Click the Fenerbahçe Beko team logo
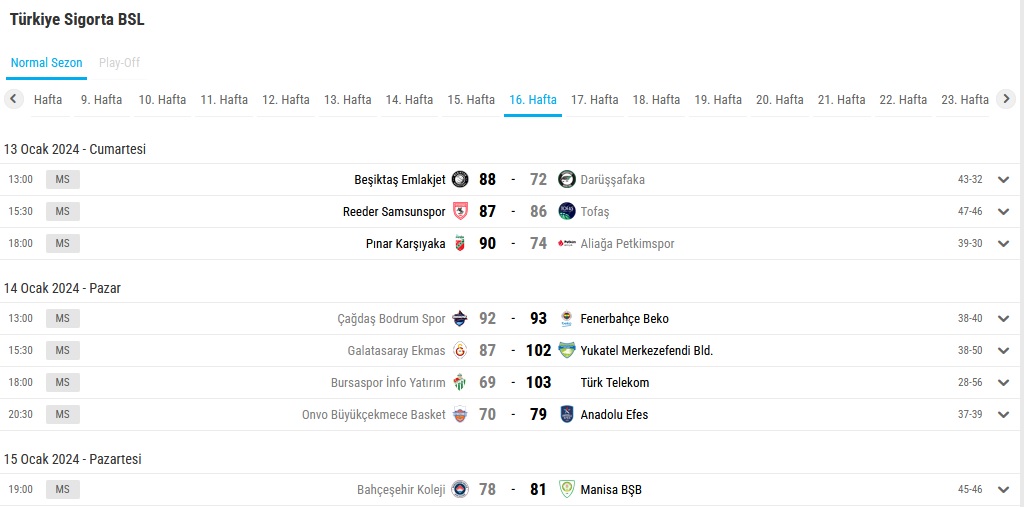 tap(567, 319)
